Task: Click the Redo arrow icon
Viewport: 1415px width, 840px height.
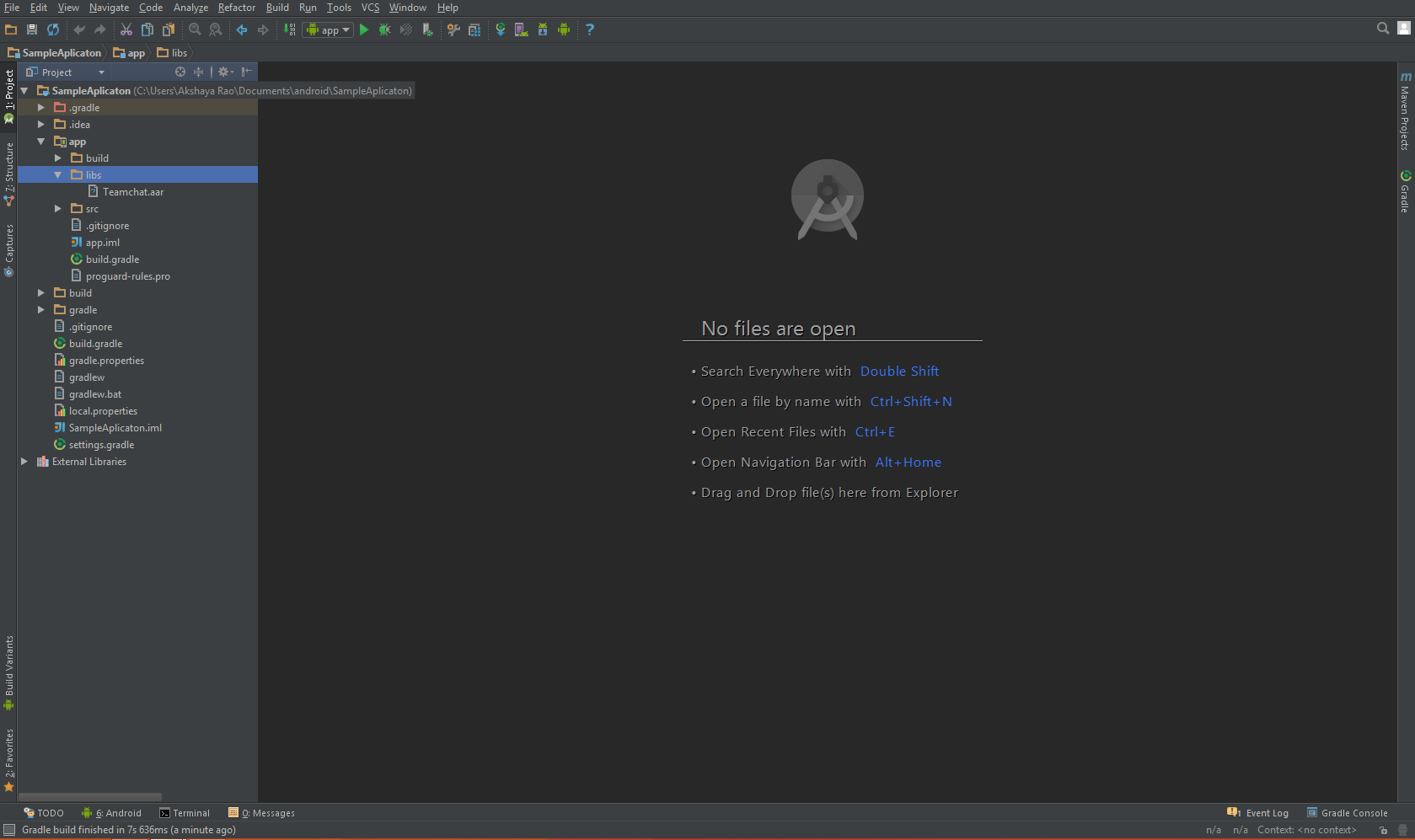Action: pos(100,29)
